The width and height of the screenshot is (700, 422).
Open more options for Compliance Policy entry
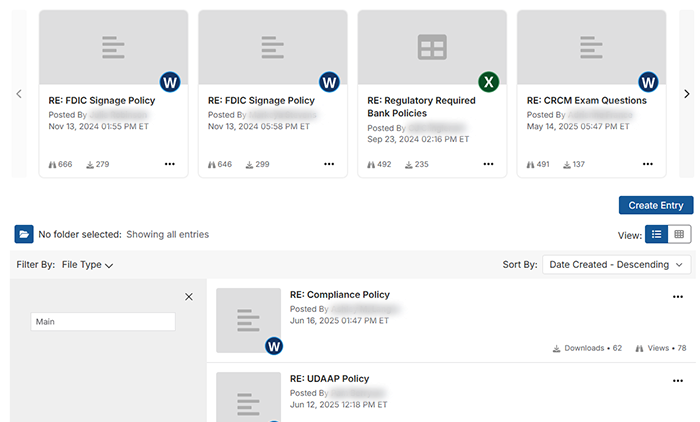[680, 297]
